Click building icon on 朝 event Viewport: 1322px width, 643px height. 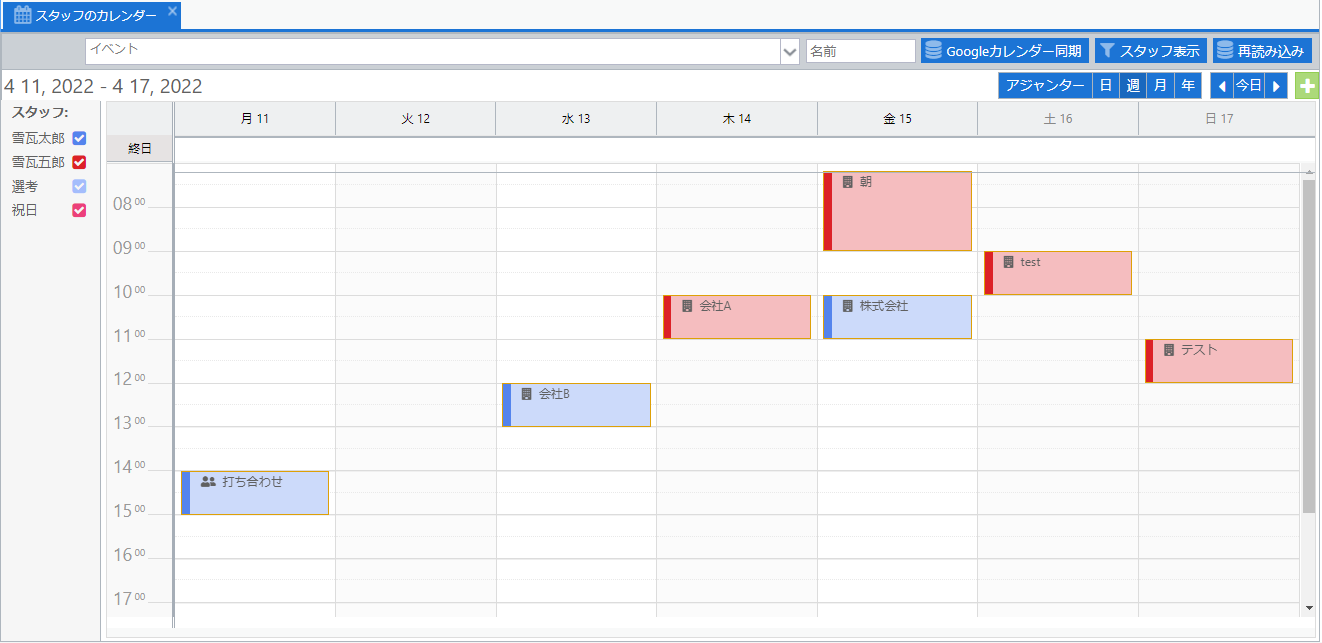(x=848, y=182)
